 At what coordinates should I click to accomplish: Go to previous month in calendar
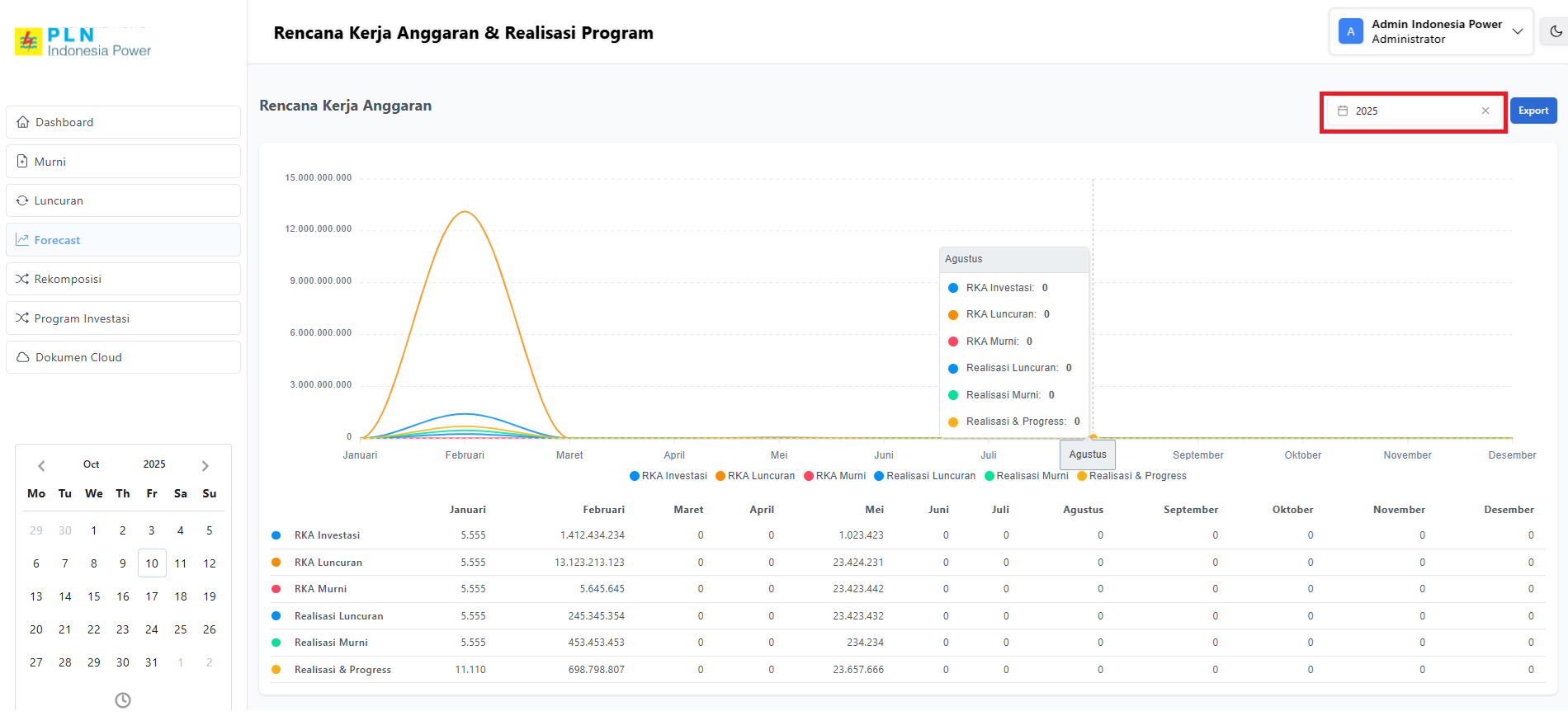[x=41, y=465]
